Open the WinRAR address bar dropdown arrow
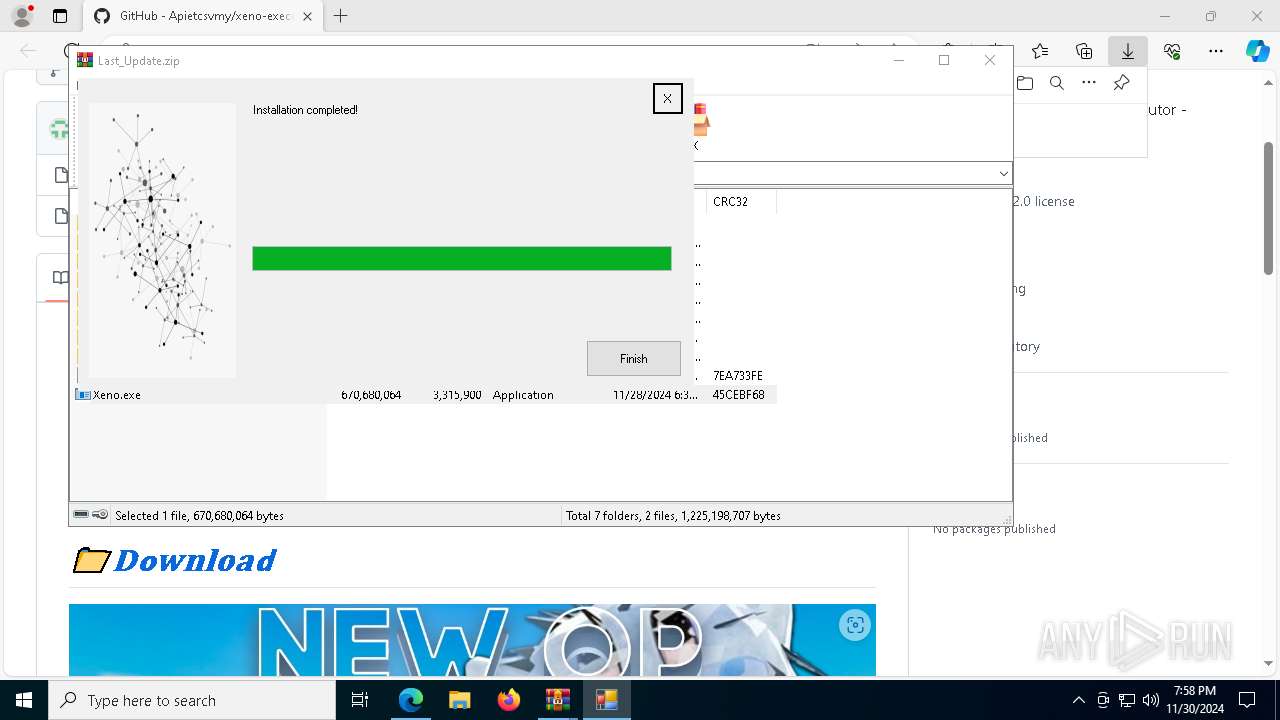Screen dimensions: 1280x720 pos(1003,173)
